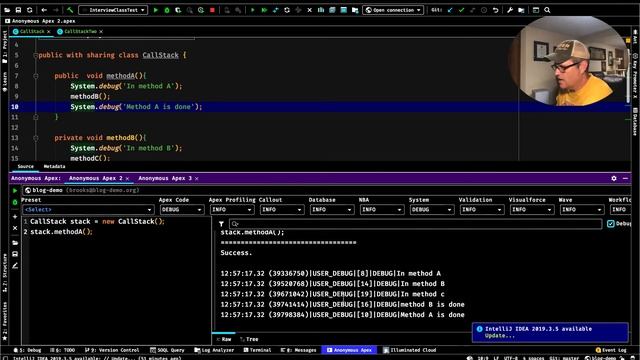Screen dimensions: 640x360
Task: Close the CallStackTwo editor tab
Action: pos(101,31)
